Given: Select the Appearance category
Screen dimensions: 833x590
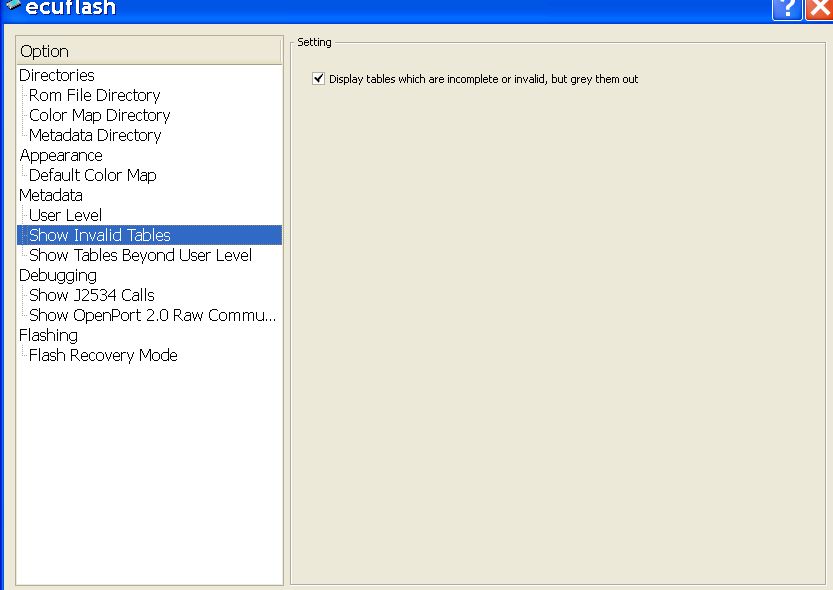Looking at the screenshot, I should click(61, 155).
